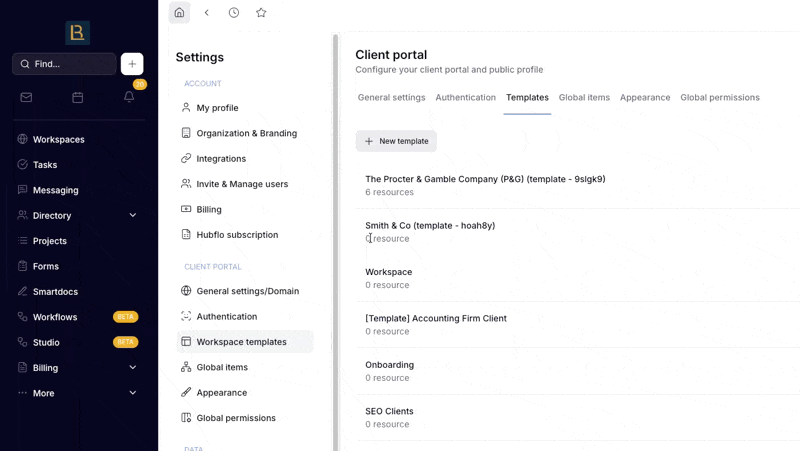Switch to Global permissions tab

tap(719, 97)
